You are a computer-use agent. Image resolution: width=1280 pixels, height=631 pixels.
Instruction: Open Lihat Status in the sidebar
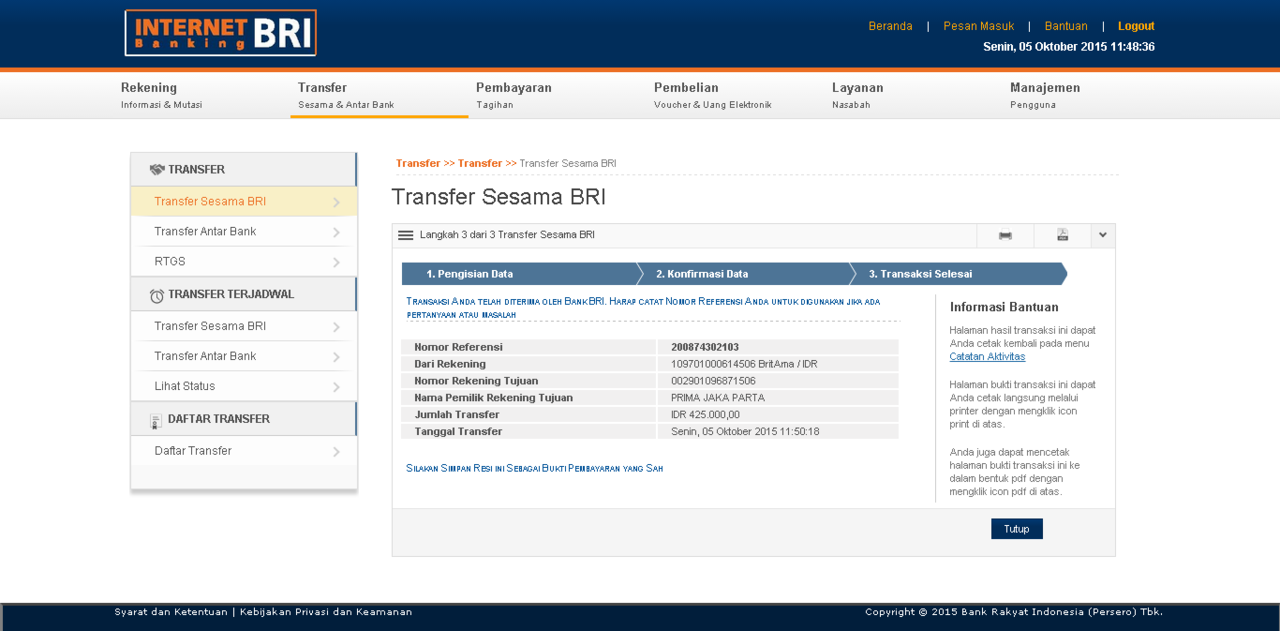pos(243,386)
